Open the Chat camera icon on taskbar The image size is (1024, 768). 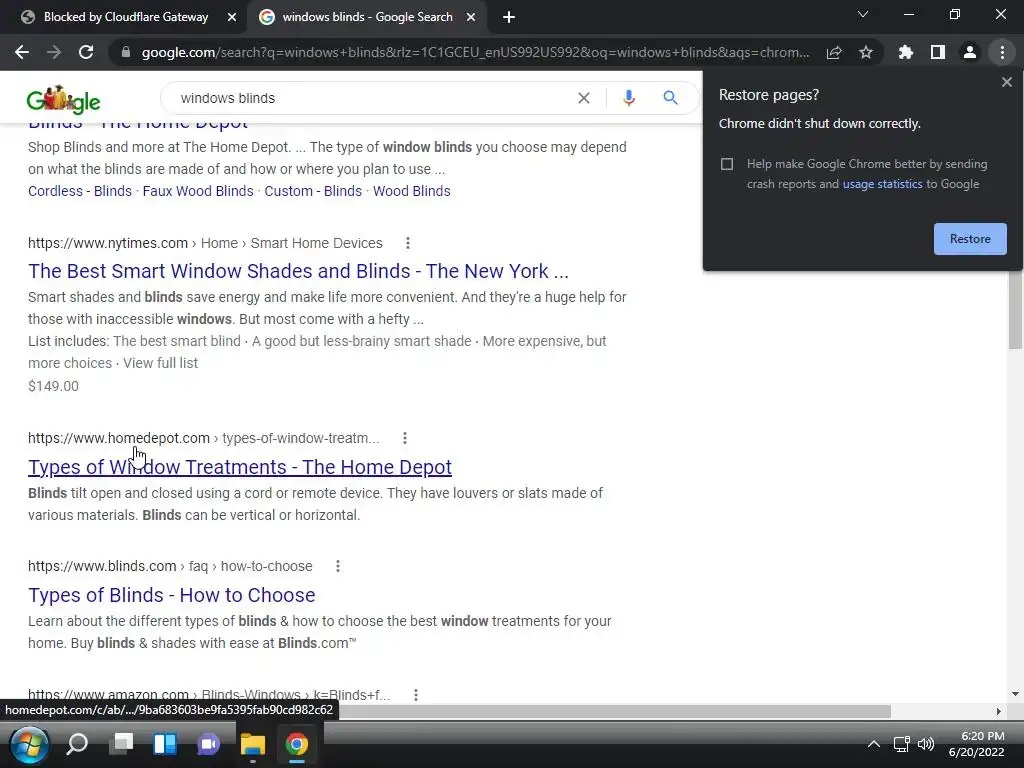pos(209,744)
